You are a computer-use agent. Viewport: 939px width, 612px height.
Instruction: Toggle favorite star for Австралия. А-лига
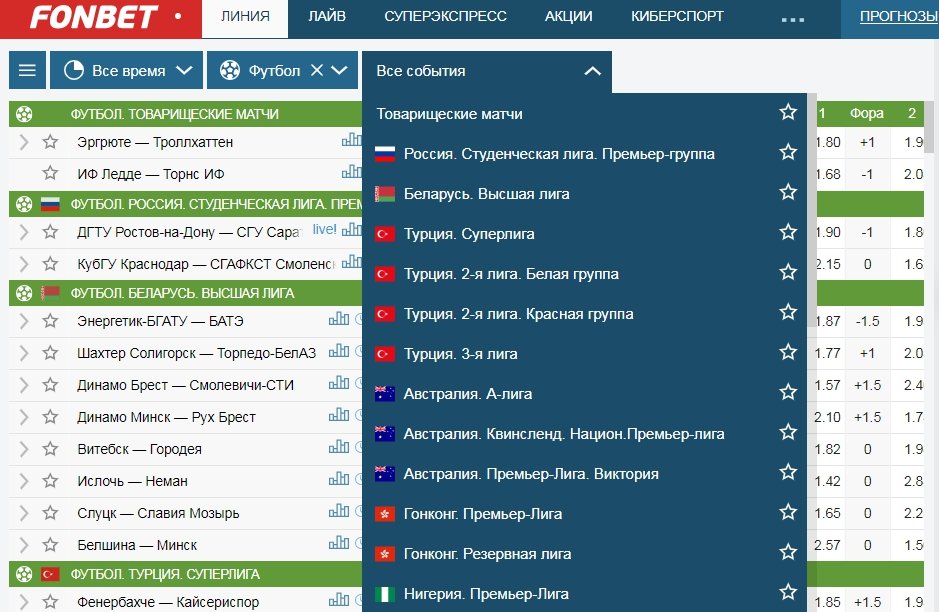(788, 392)
